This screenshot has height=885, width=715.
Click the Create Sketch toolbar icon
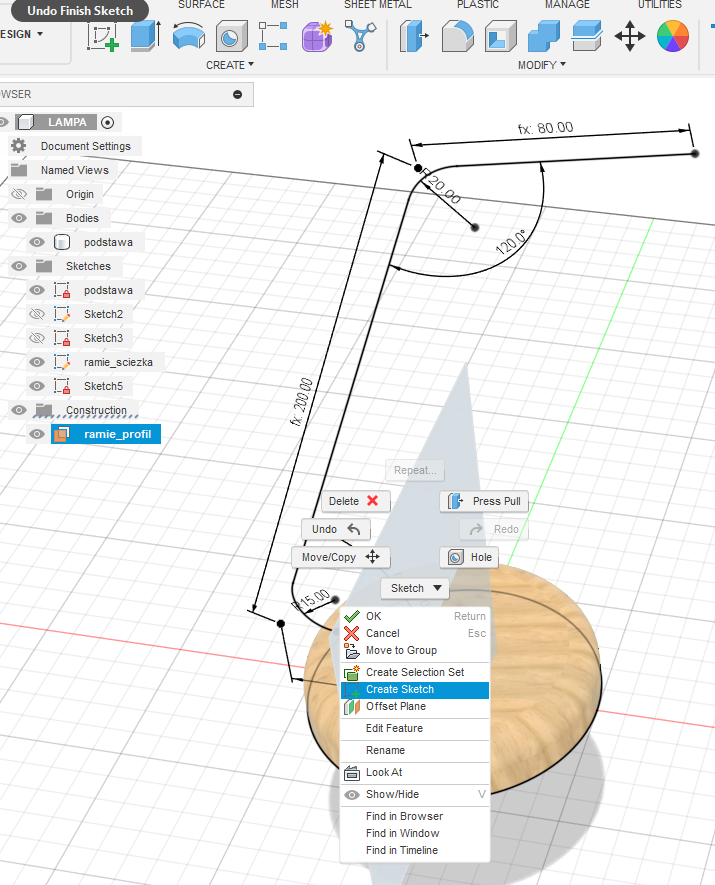[x=103, y=36]
